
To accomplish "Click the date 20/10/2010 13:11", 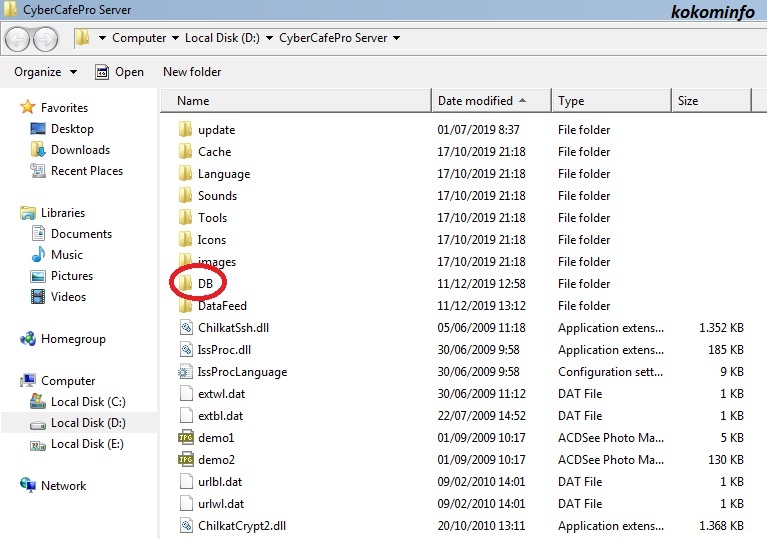I will (481, 526).
